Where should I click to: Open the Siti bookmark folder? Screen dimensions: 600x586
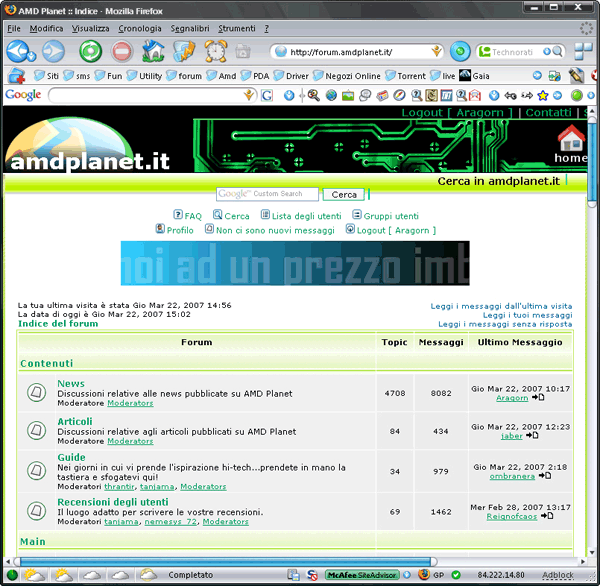(46, 76)
